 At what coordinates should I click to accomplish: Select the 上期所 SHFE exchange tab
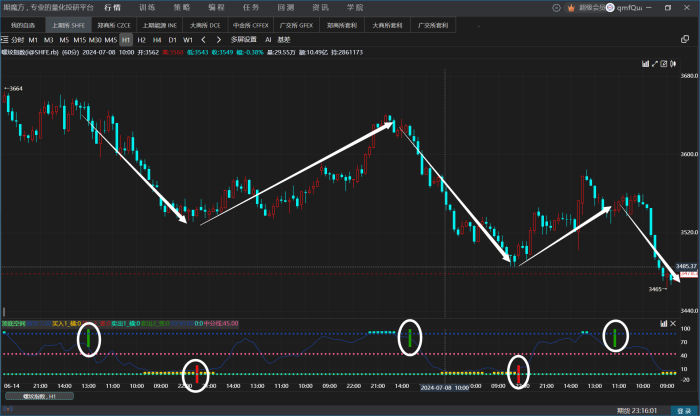coord(68,24)
